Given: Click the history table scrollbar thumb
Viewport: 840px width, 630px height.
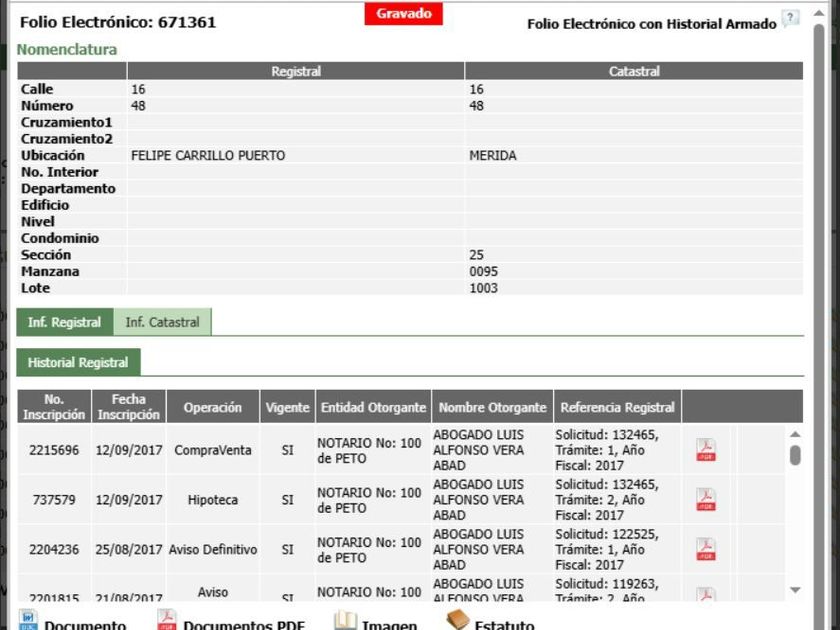Looking at the screenshot, I should (x=795, y=455).
